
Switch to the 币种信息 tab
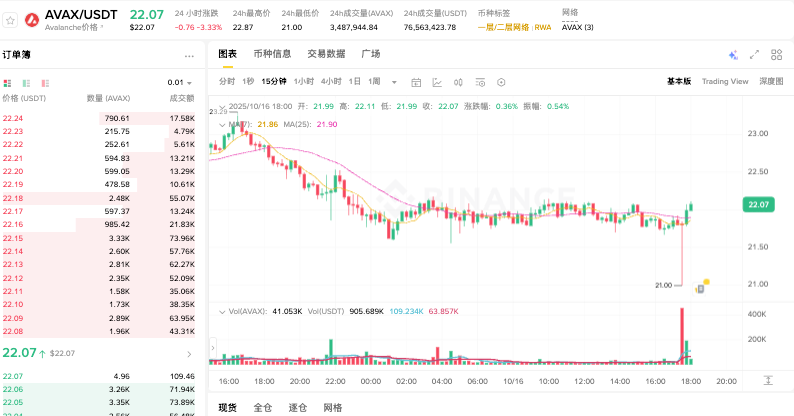coord(272,54)
